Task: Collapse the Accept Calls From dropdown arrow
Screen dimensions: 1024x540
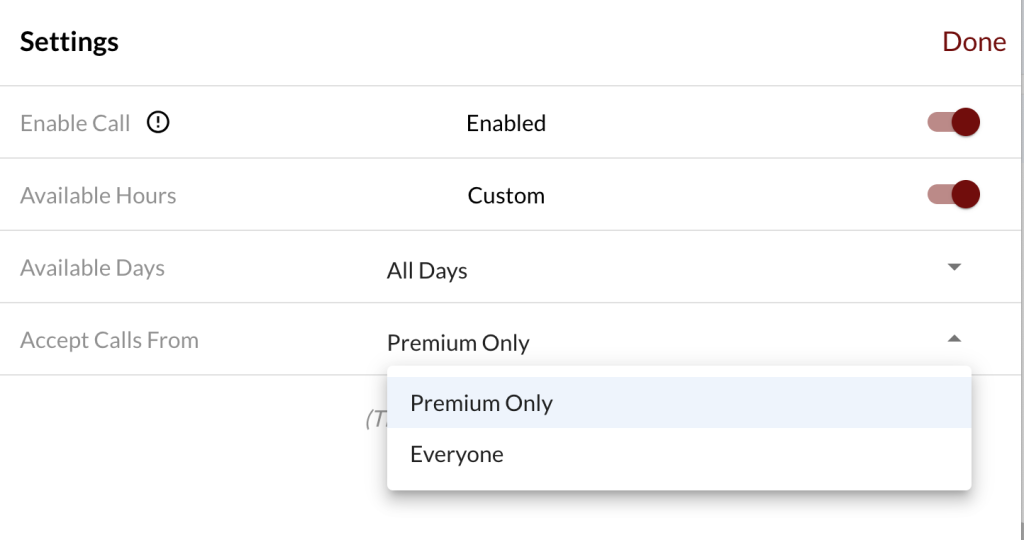Action: pyautogui.click(x=954, y=339)
